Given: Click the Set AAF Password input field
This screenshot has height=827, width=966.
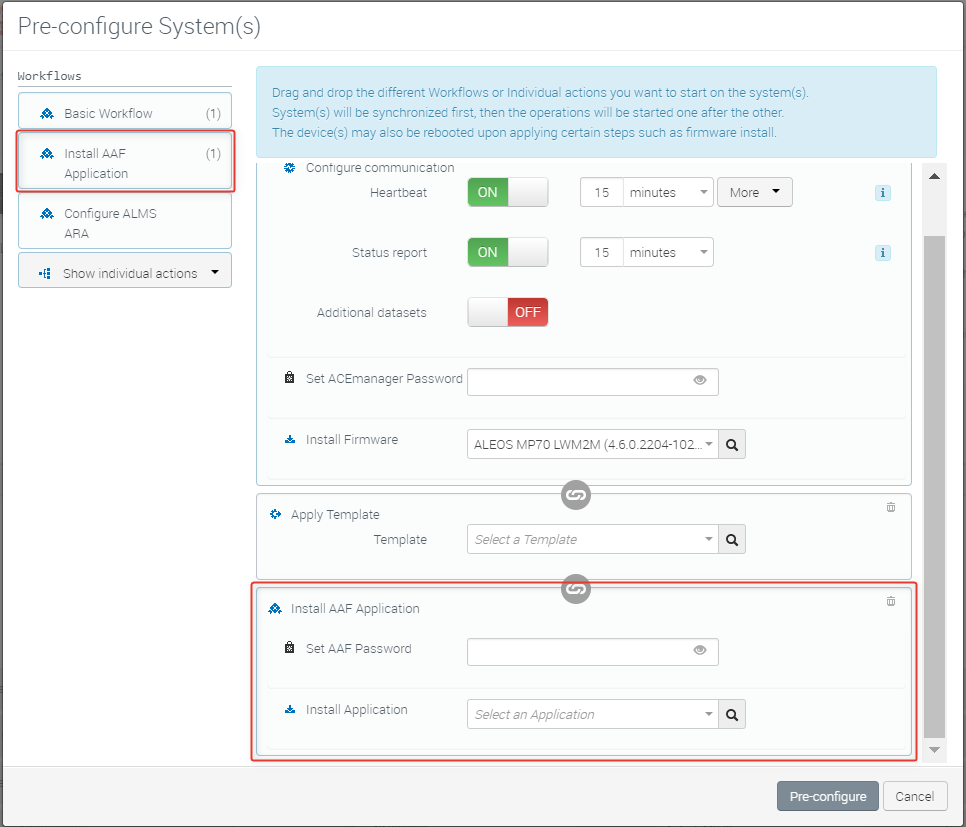Looking at the screenshot, I should 580,650.
